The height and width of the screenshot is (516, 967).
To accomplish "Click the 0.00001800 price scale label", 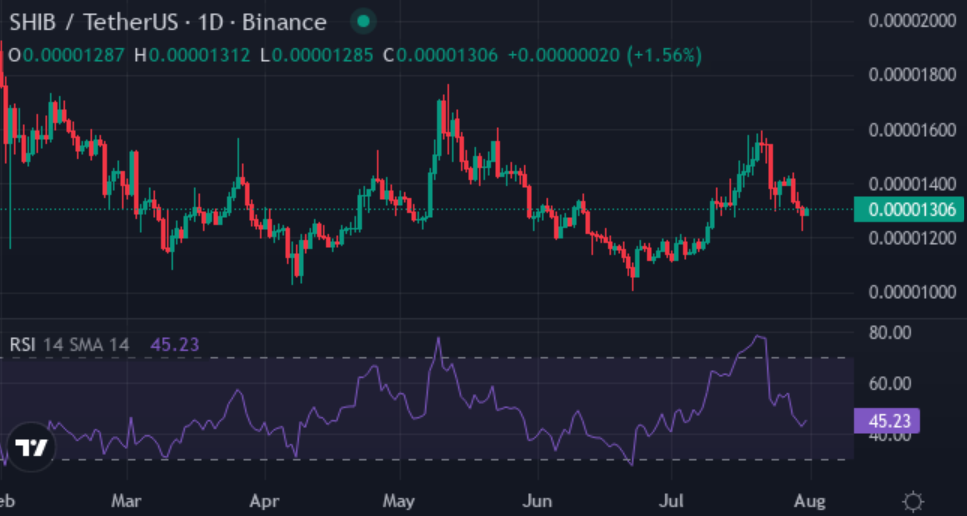I will 911,76.
